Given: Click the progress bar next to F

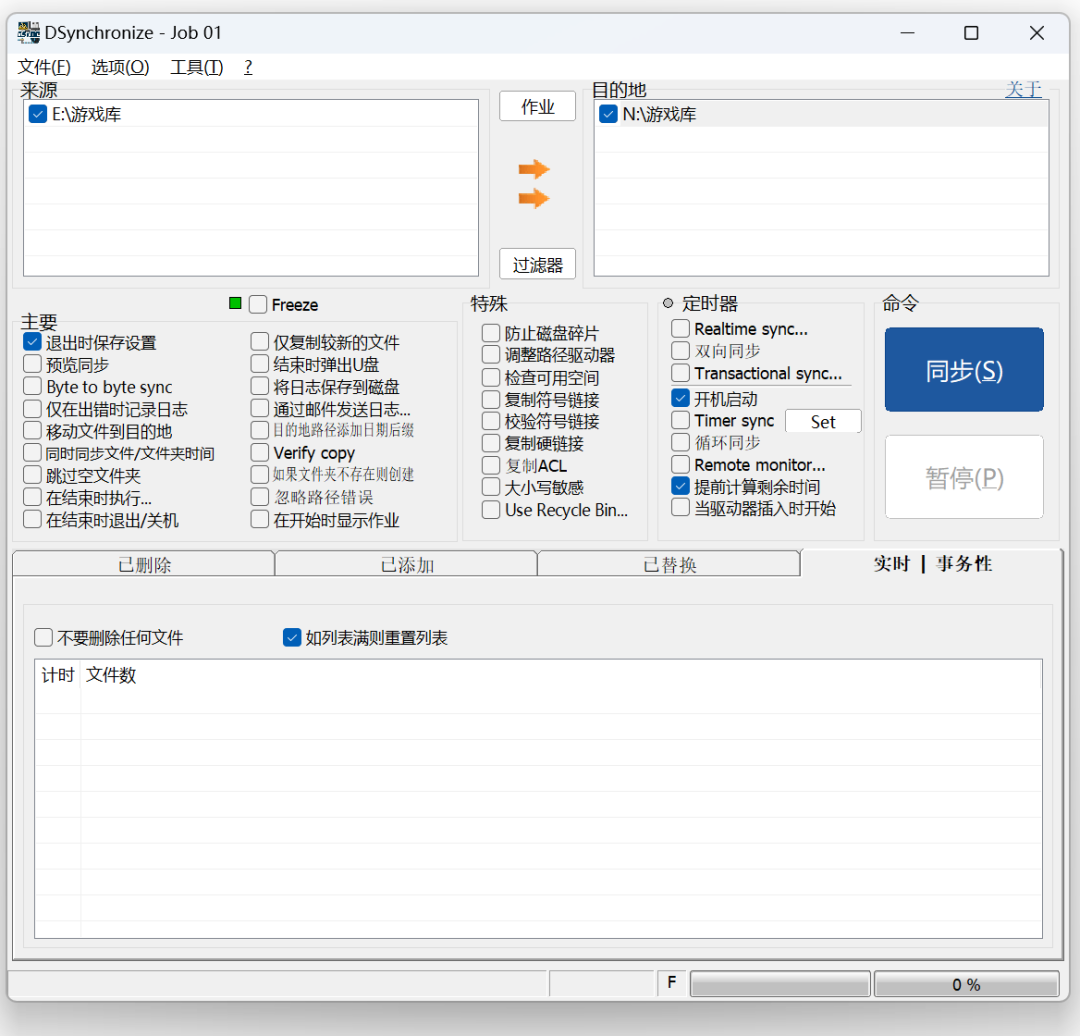Looking at the screenshot, I should (780, 984).
